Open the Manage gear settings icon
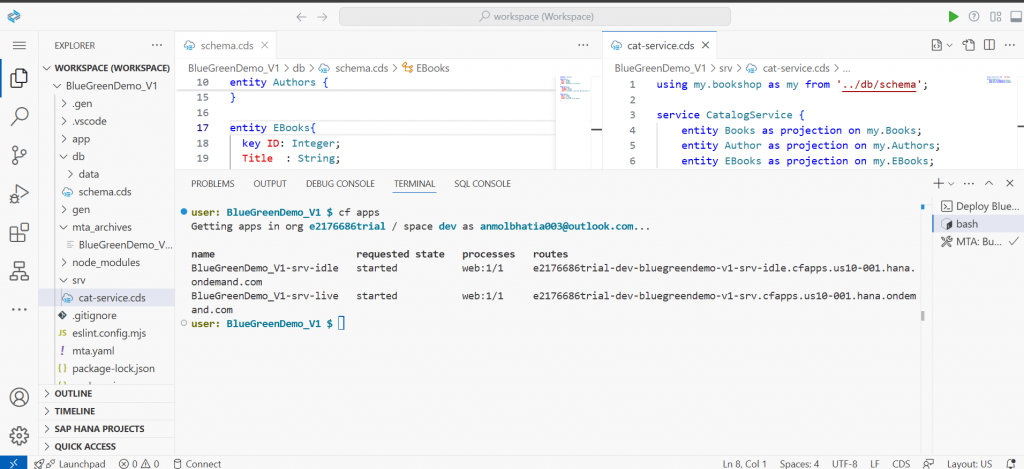 point(20,435)
